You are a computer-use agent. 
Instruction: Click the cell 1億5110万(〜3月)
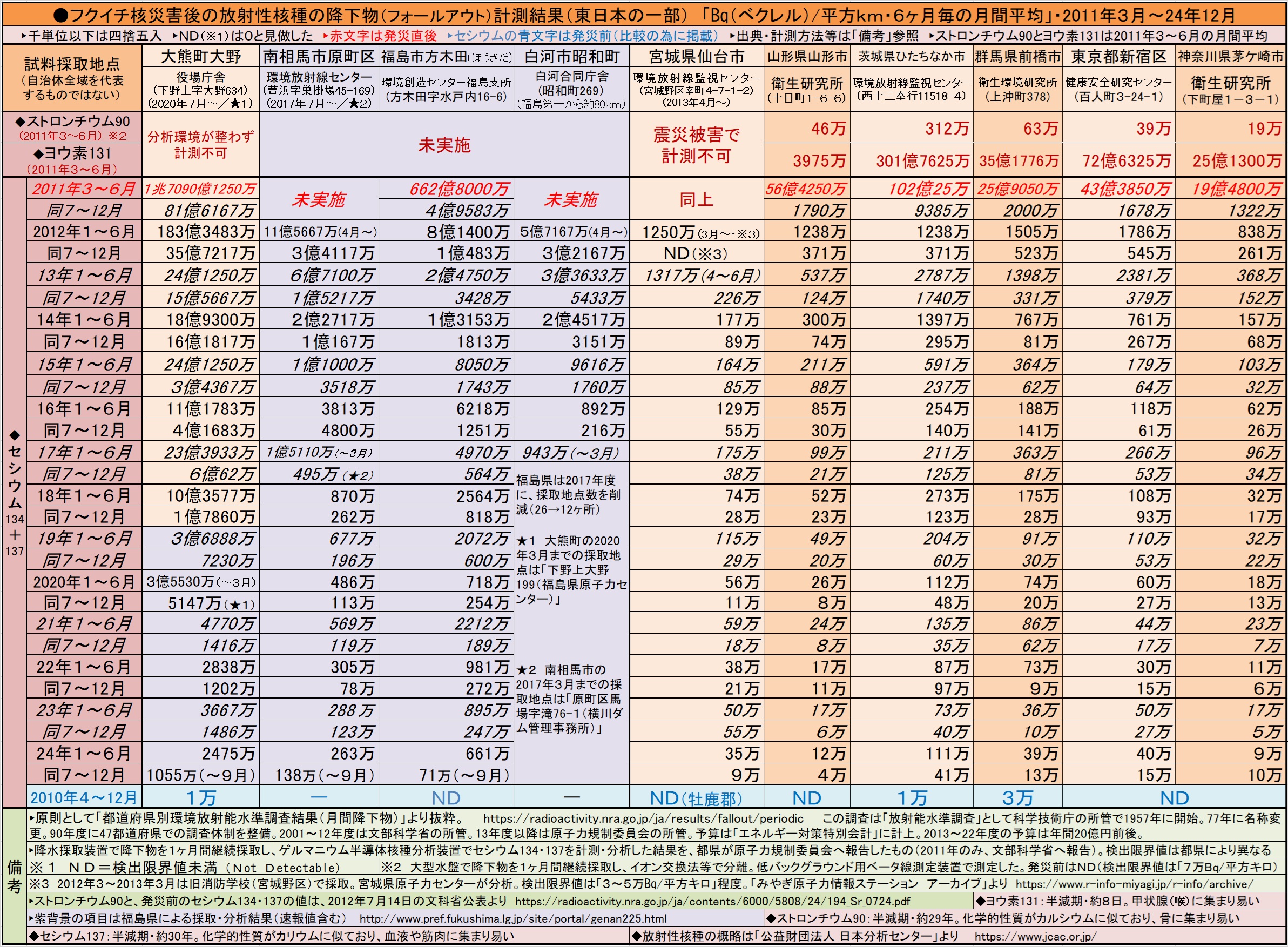click(x=319, y=453)
